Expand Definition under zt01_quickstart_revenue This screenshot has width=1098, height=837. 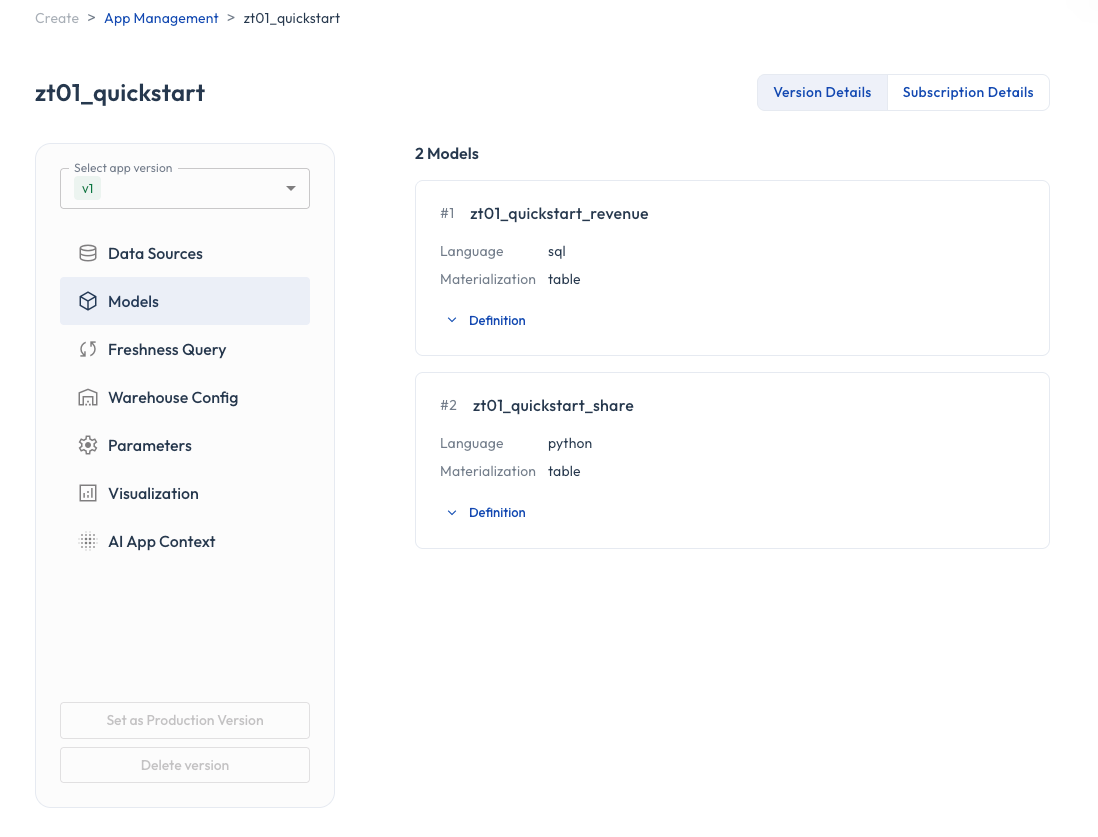coord(486,321)
